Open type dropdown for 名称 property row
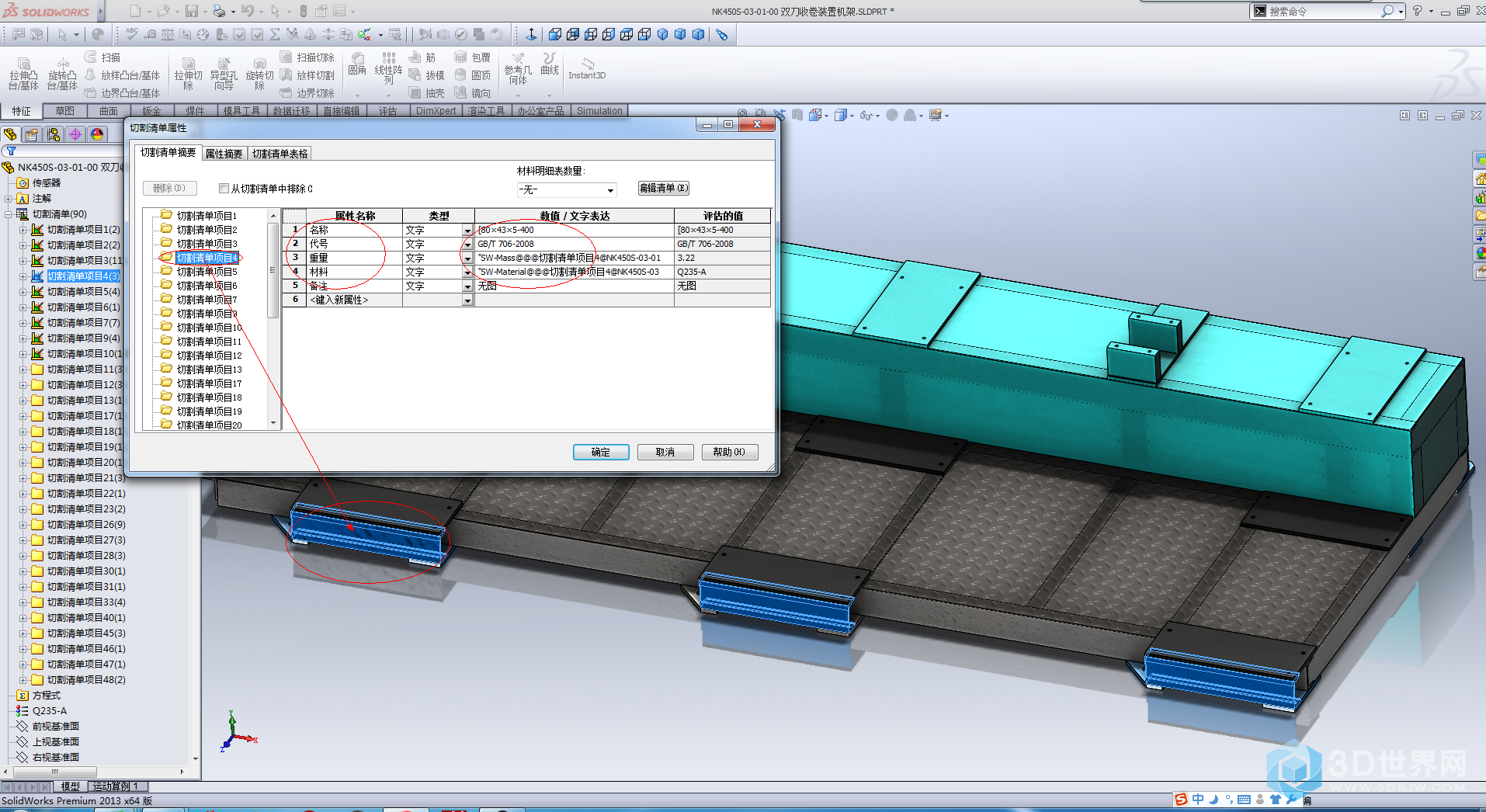The image size is (1486, 812). click(467, 231)
